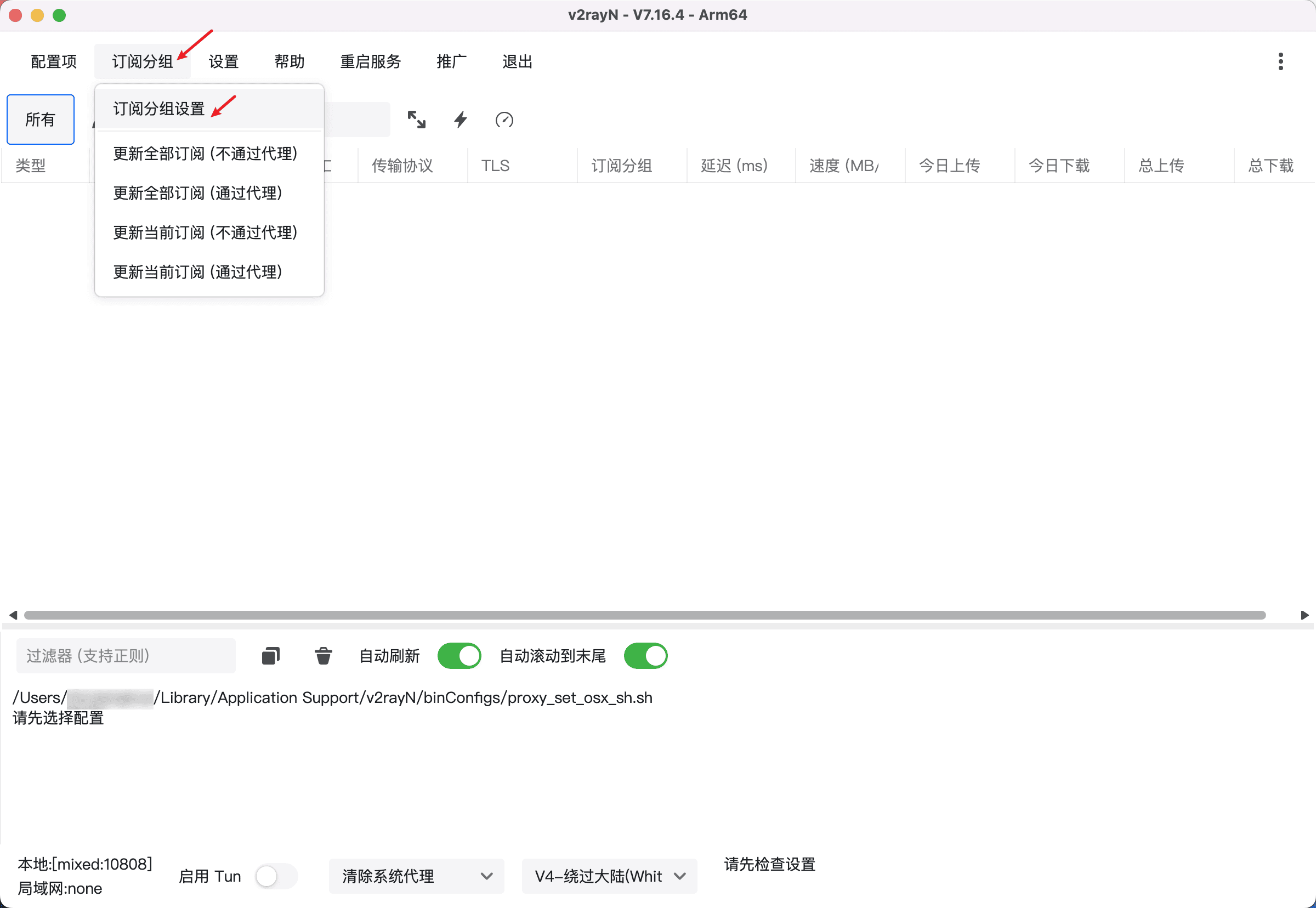Click the 过滤器 (支持正则) filter field

(x=125, y=656)
